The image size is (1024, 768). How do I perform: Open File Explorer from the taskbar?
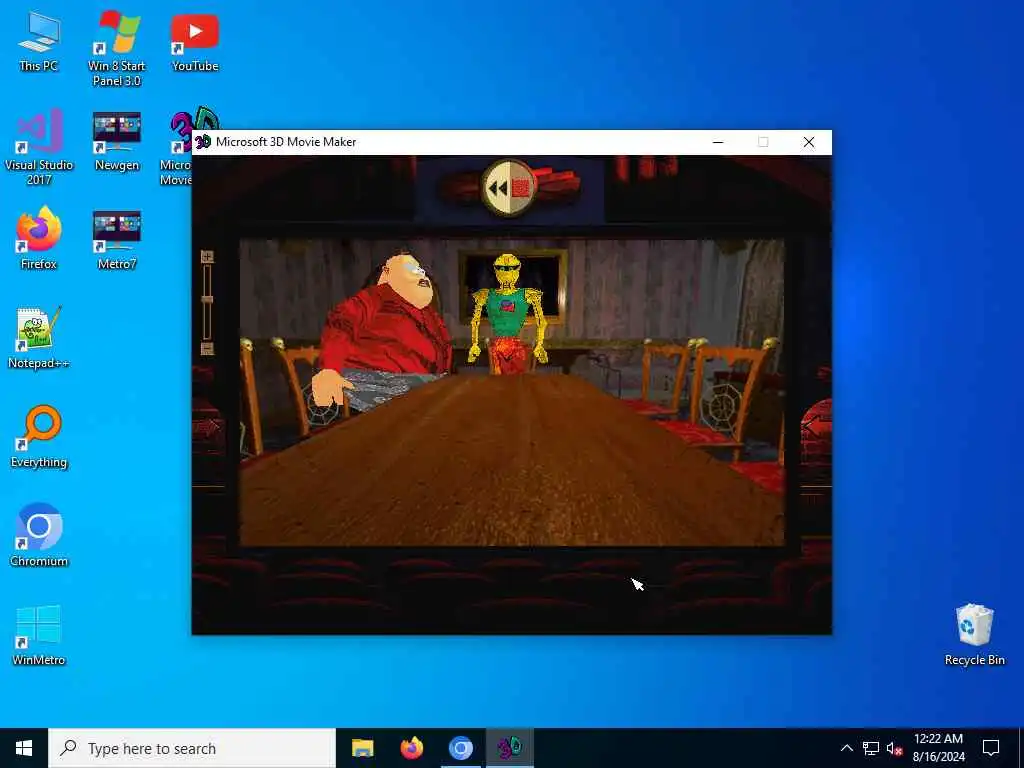click(x=362, y=748)
